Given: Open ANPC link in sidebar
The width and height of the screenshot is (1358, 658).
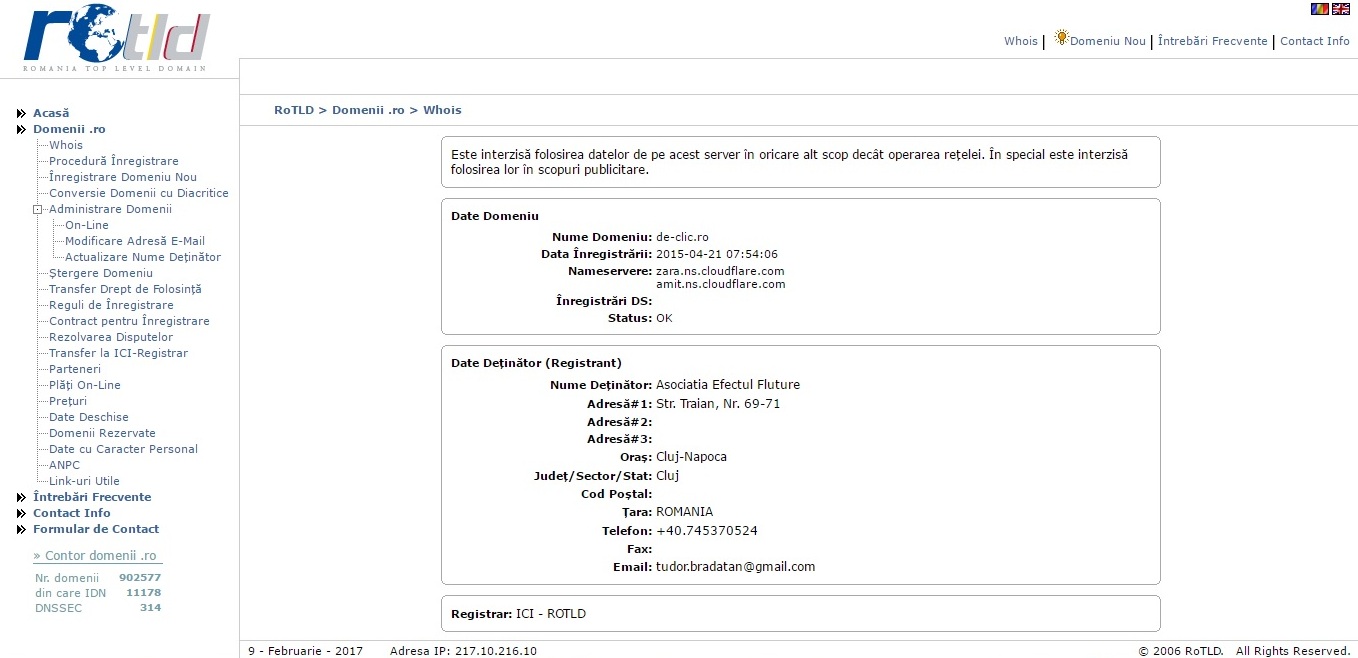Looking at the screenshot, I should [x=64, y=466].
